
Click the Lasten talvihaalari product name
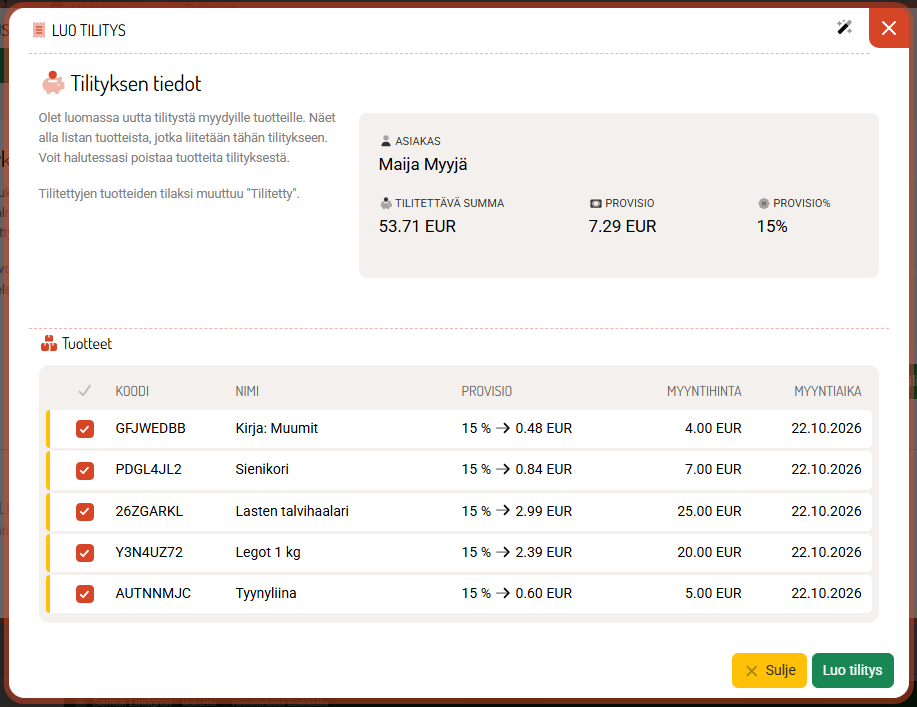[292, 511]
